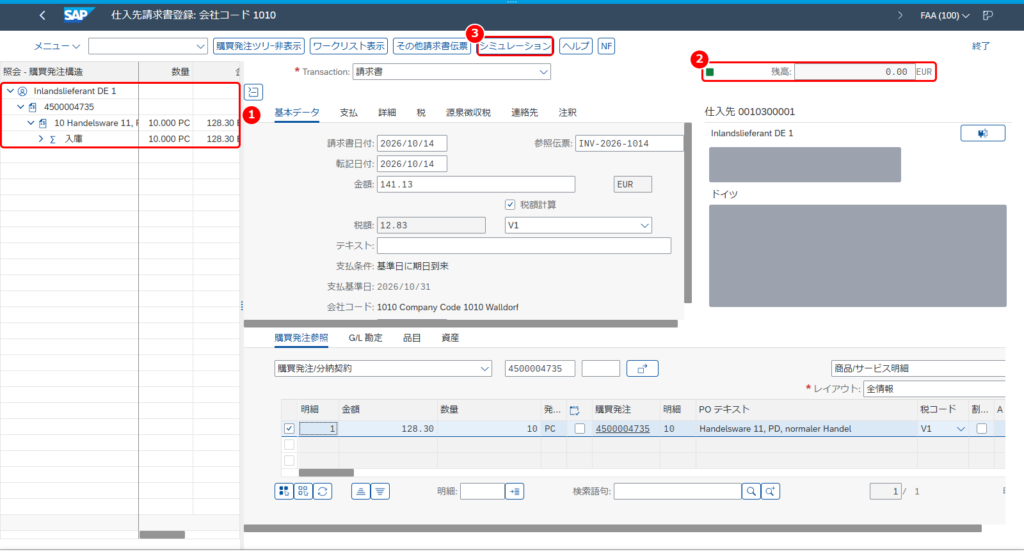The width and height of the screenshot is (1024, 552).
Task: Click the green balance status indicator
Action: [710, 72]
